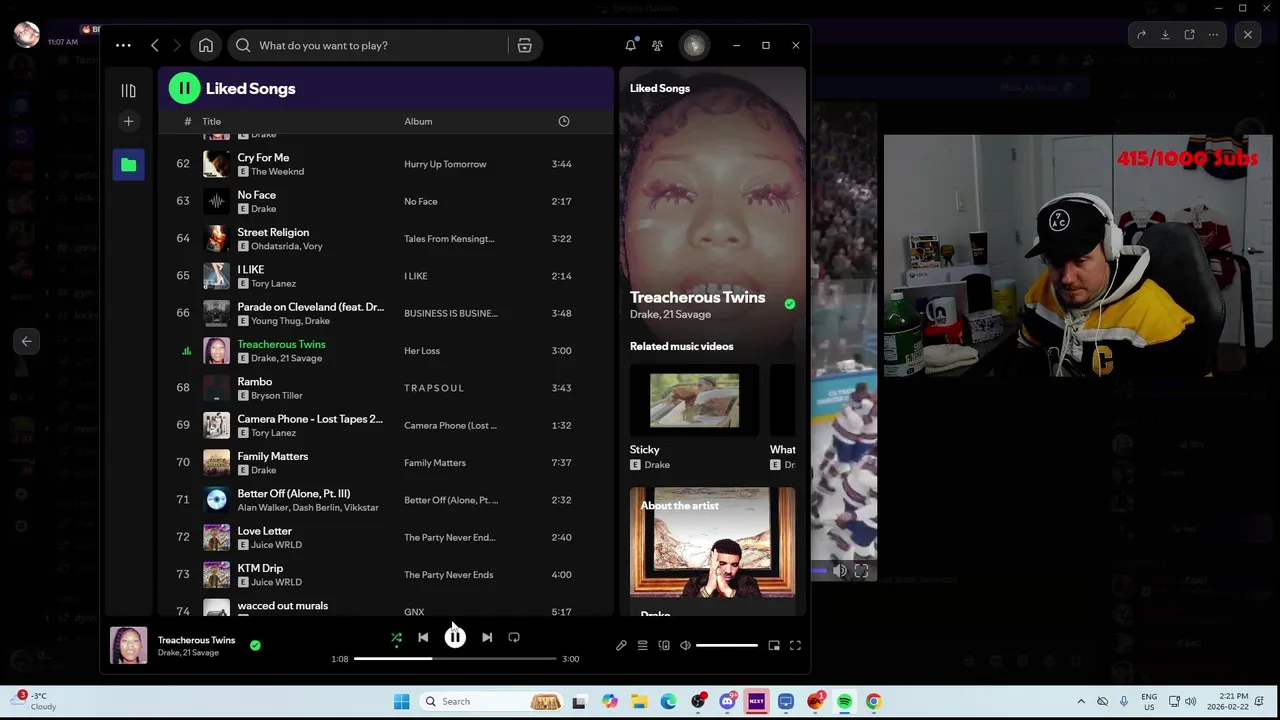Click open-in-new-window icon in viewer toolbar
The height and width of the screenshot is (720, 1280).
click(1189, 34)
